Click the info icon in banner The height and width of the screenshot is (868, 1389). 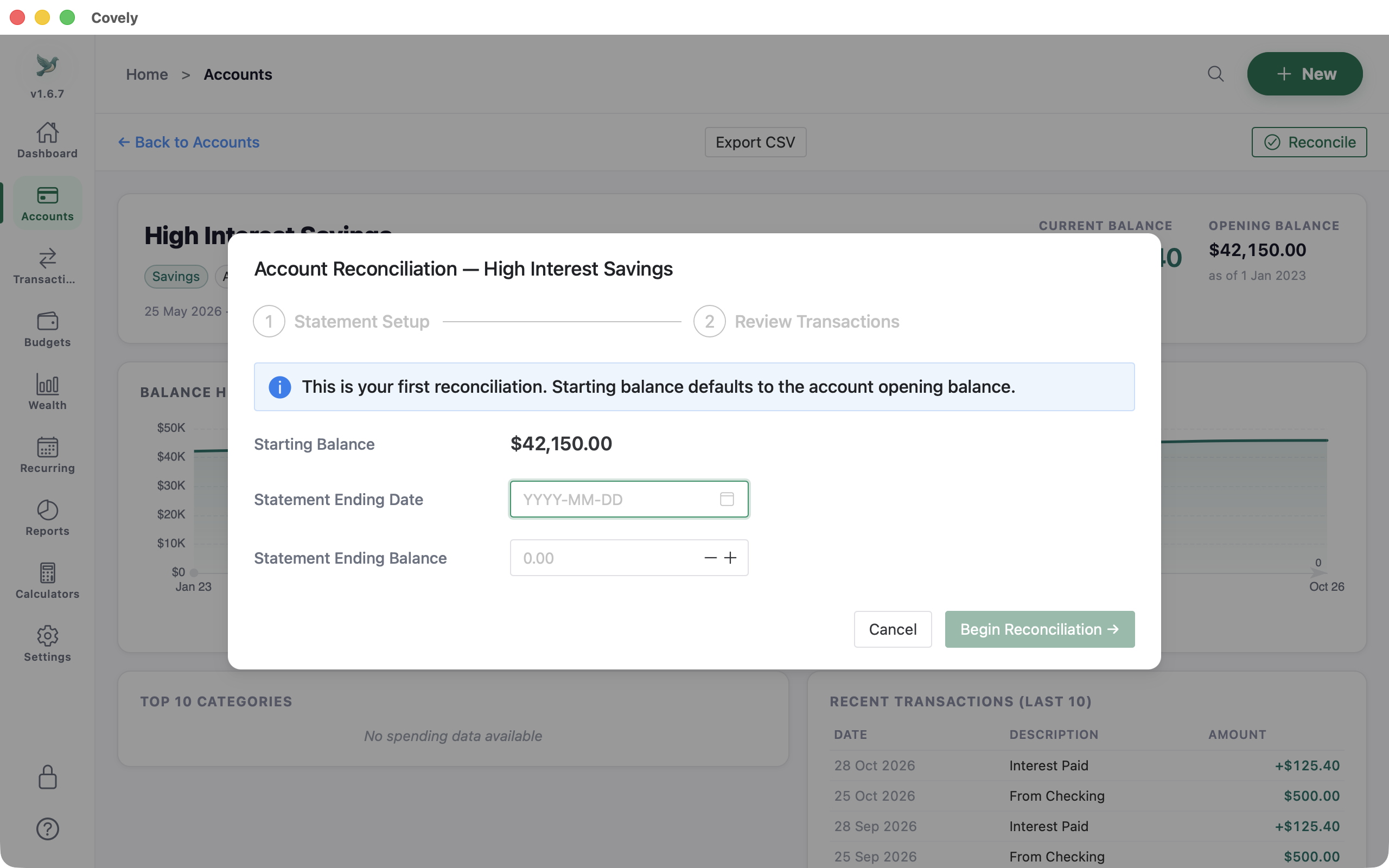(279, 387)
